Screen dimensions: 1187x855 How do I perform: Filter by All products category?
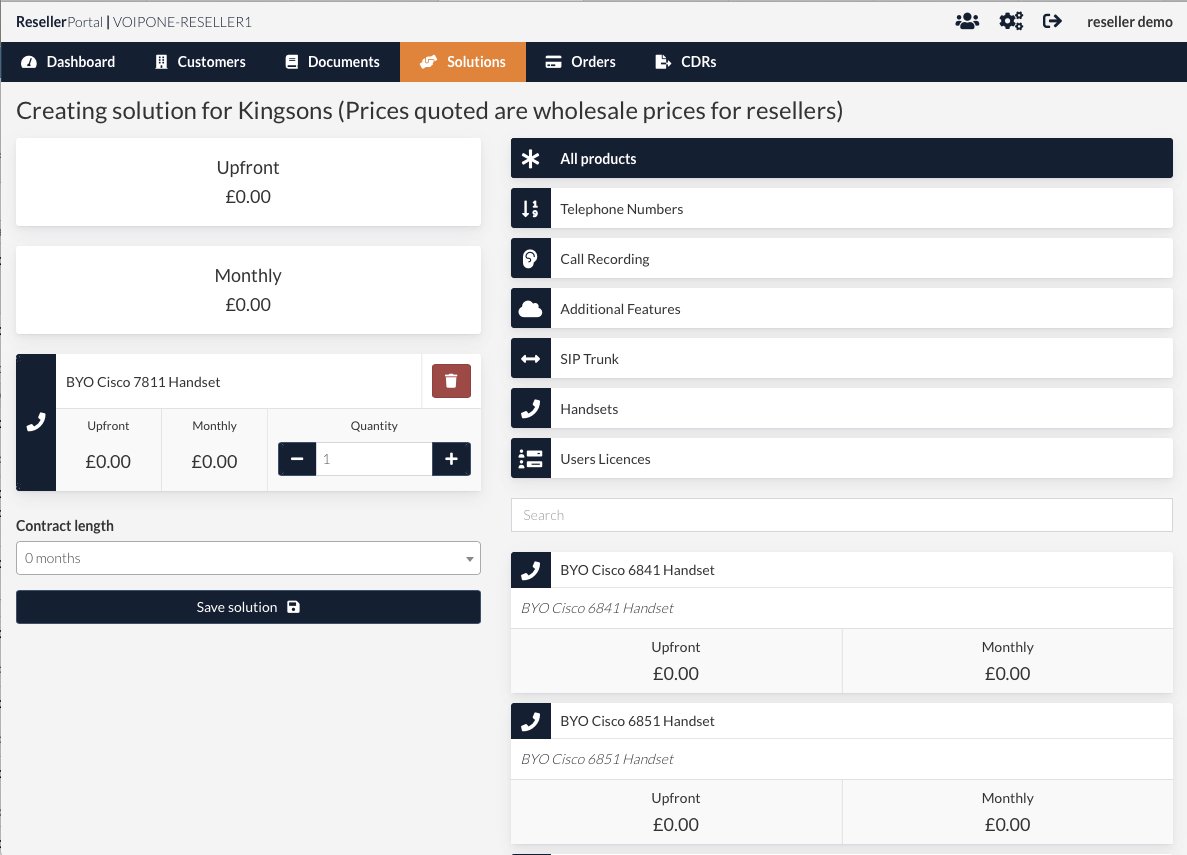point(842,158)
